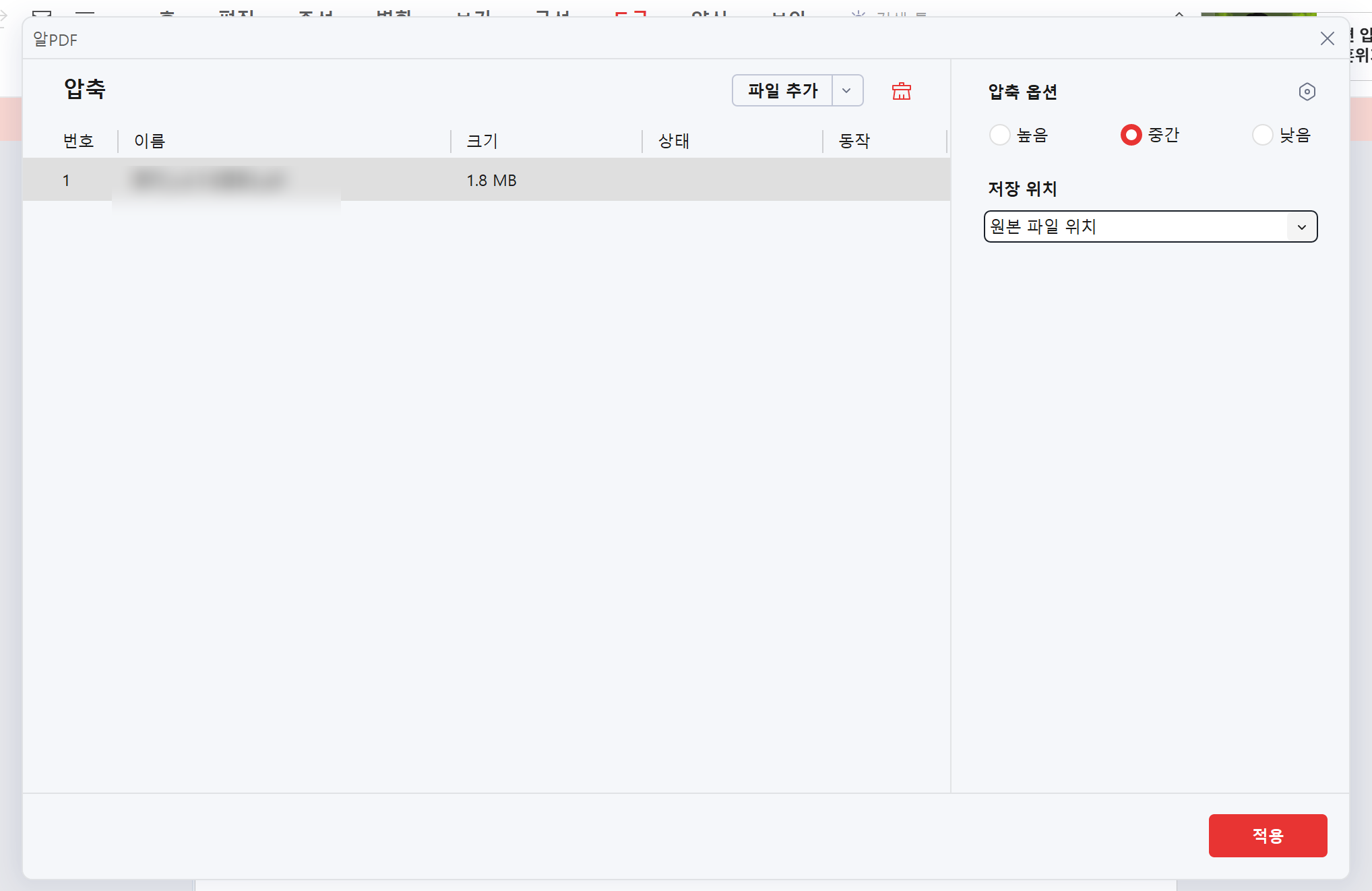Click the 크기 column header

coord(482,141)
